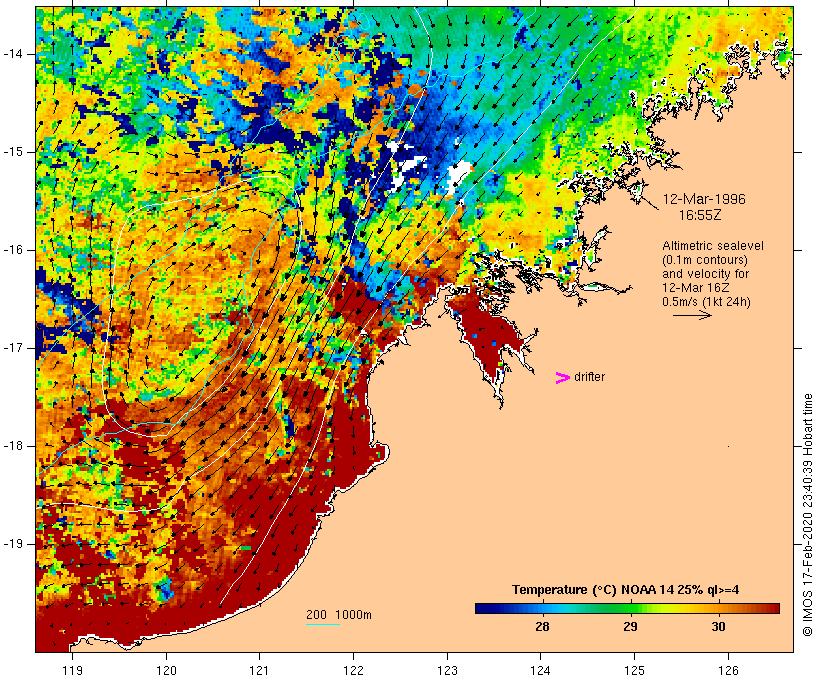Click the dark blue end of colorbar
Viewport: 820px width, 680px height.
[484, 608]
